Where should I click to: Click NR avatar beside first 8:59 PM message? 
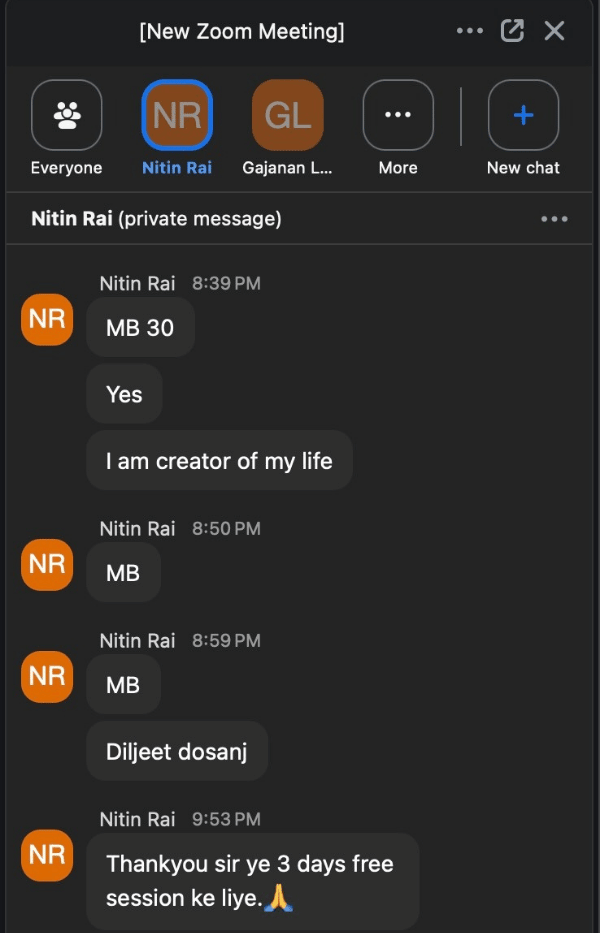pyautogui.click(x=47, y=676)
